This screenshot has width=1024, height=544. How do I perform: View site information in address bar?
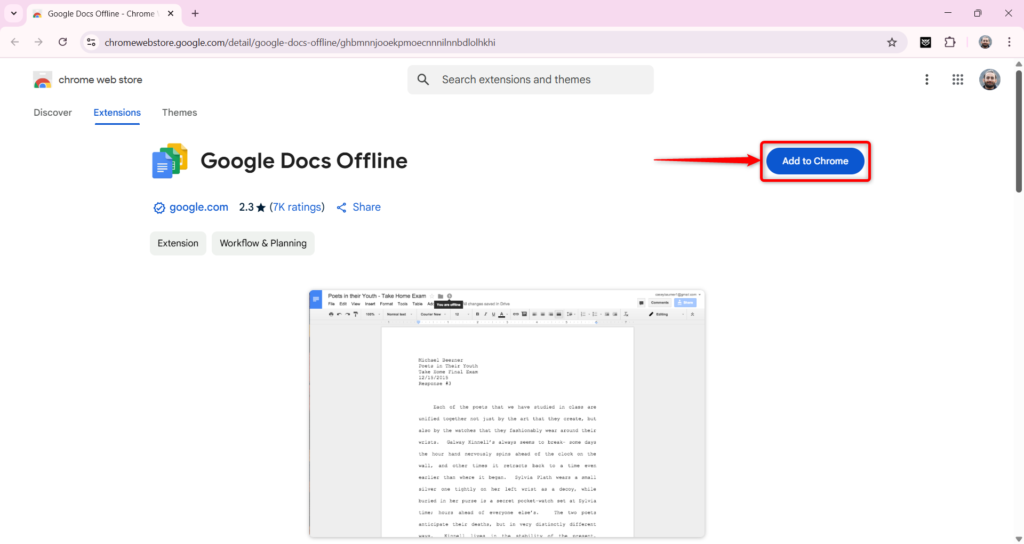(x=91, y=42)
